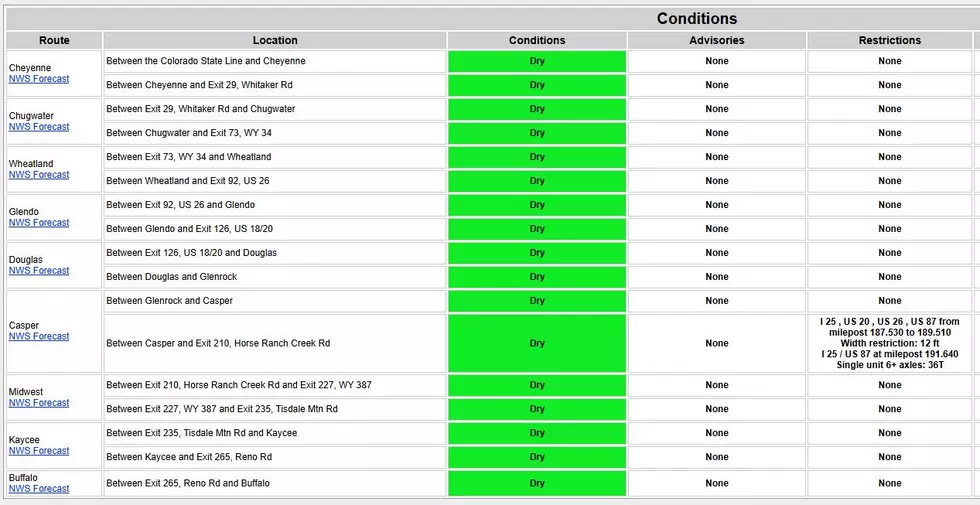Click the Location column header

click(275, 41)
